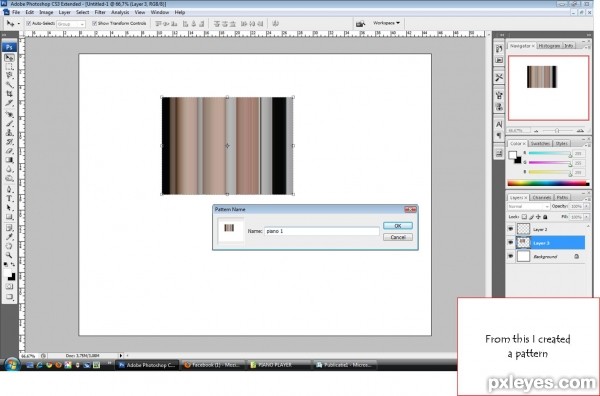Select the Pen tool
Image resolution: width=600 pixels, height=396 pixels.
(9, 189)
